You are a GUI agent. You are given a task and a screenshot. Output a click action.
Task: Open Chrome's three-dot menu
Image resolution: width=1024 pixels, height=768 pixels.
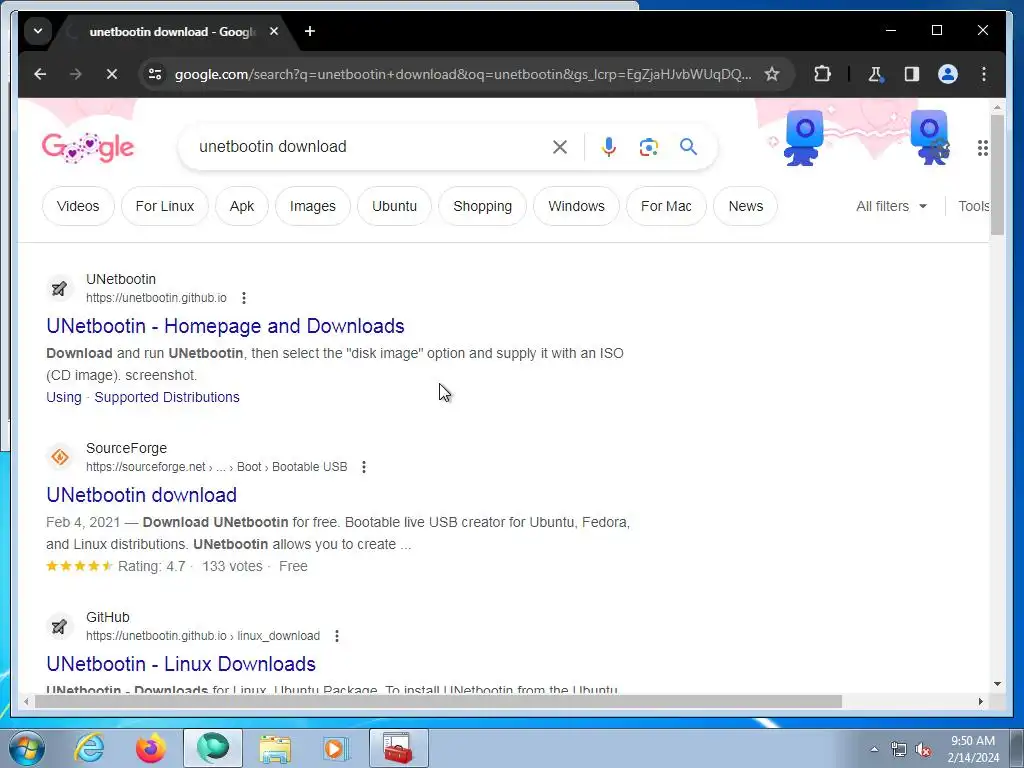(x=984, y=74)
